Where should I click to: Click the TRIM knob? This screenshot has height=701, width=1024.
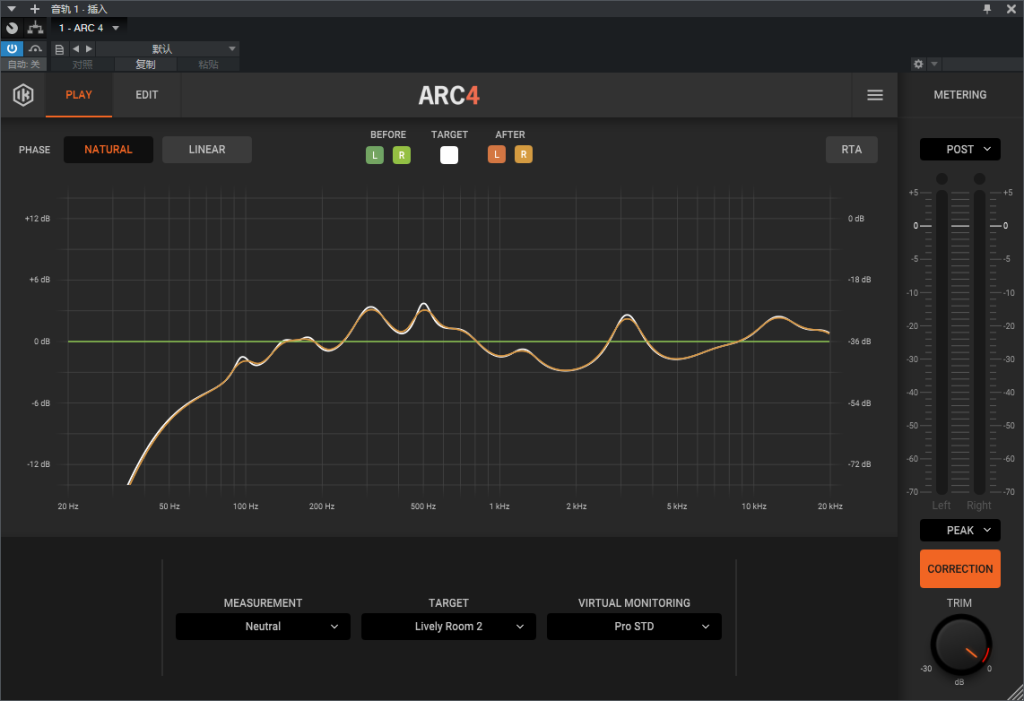click(960, 645)
